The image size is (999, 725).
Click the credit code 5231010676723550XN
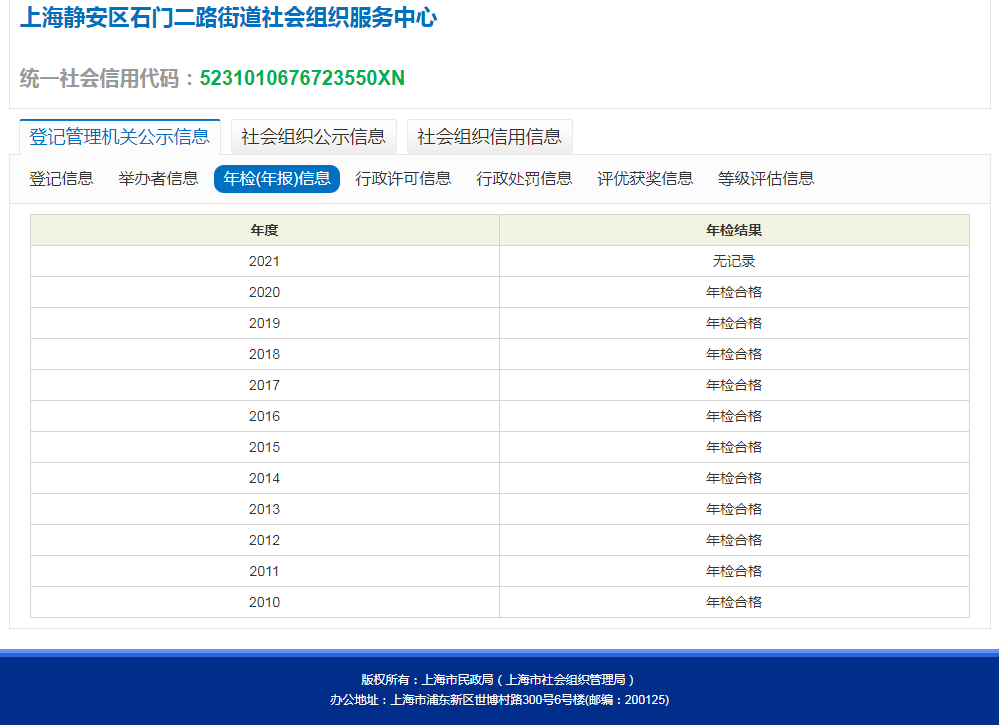coord(302,78)
